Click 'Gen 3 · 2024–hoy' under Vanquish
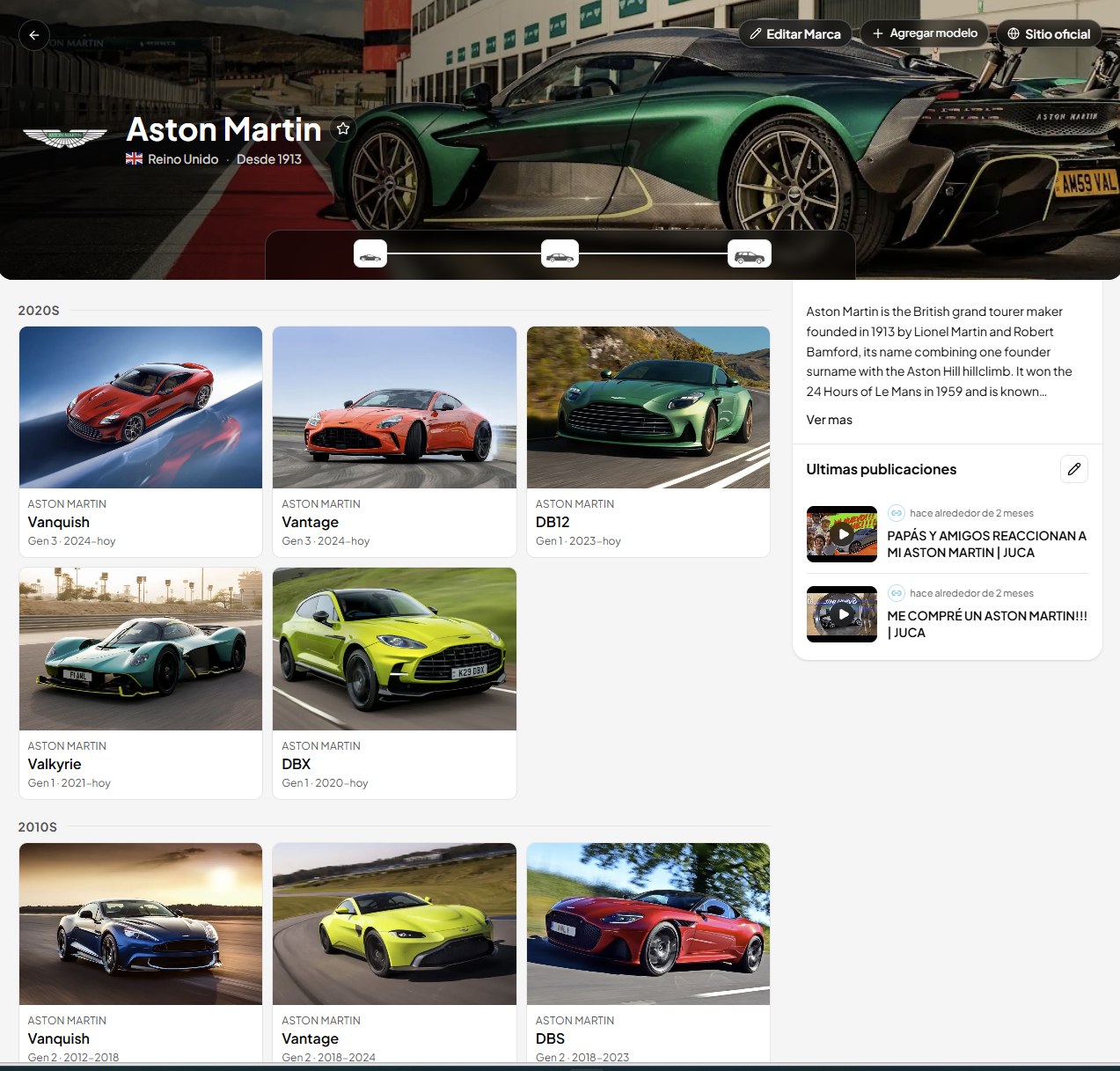This screenshot has height=1071, width=1120. pos(72,541)
